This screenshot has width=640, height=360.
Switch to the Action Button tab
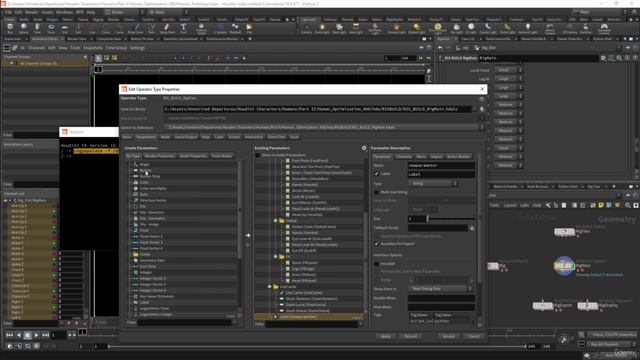458,156
